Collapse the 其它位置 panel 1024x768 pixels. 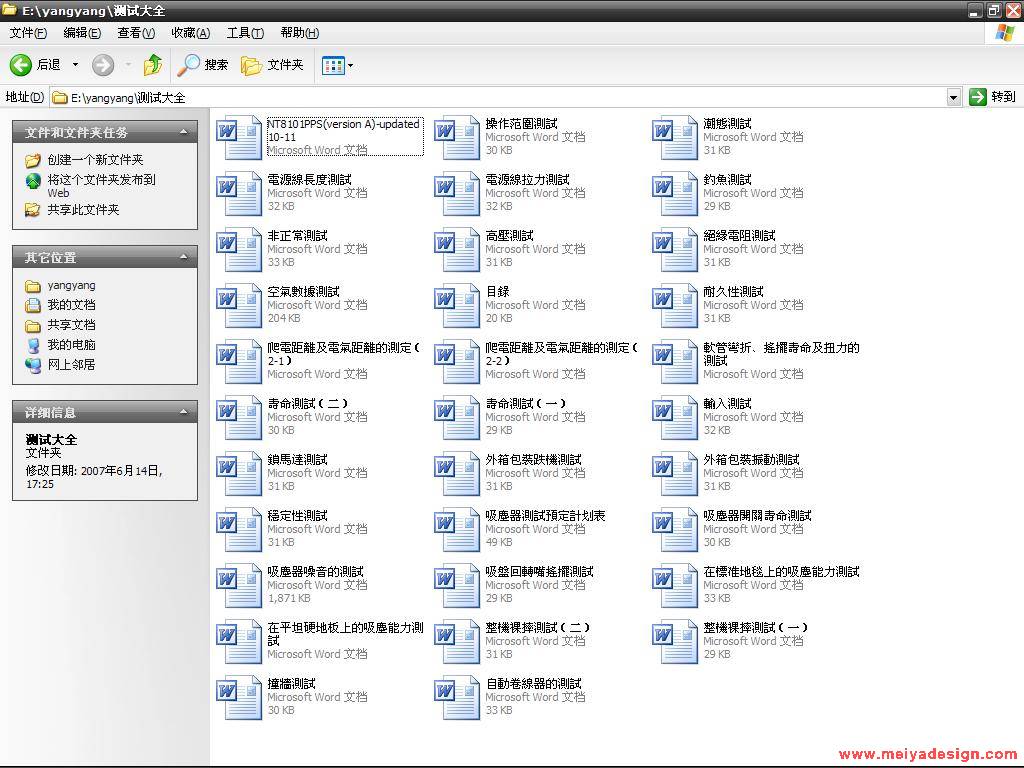[x=183, y=257]
